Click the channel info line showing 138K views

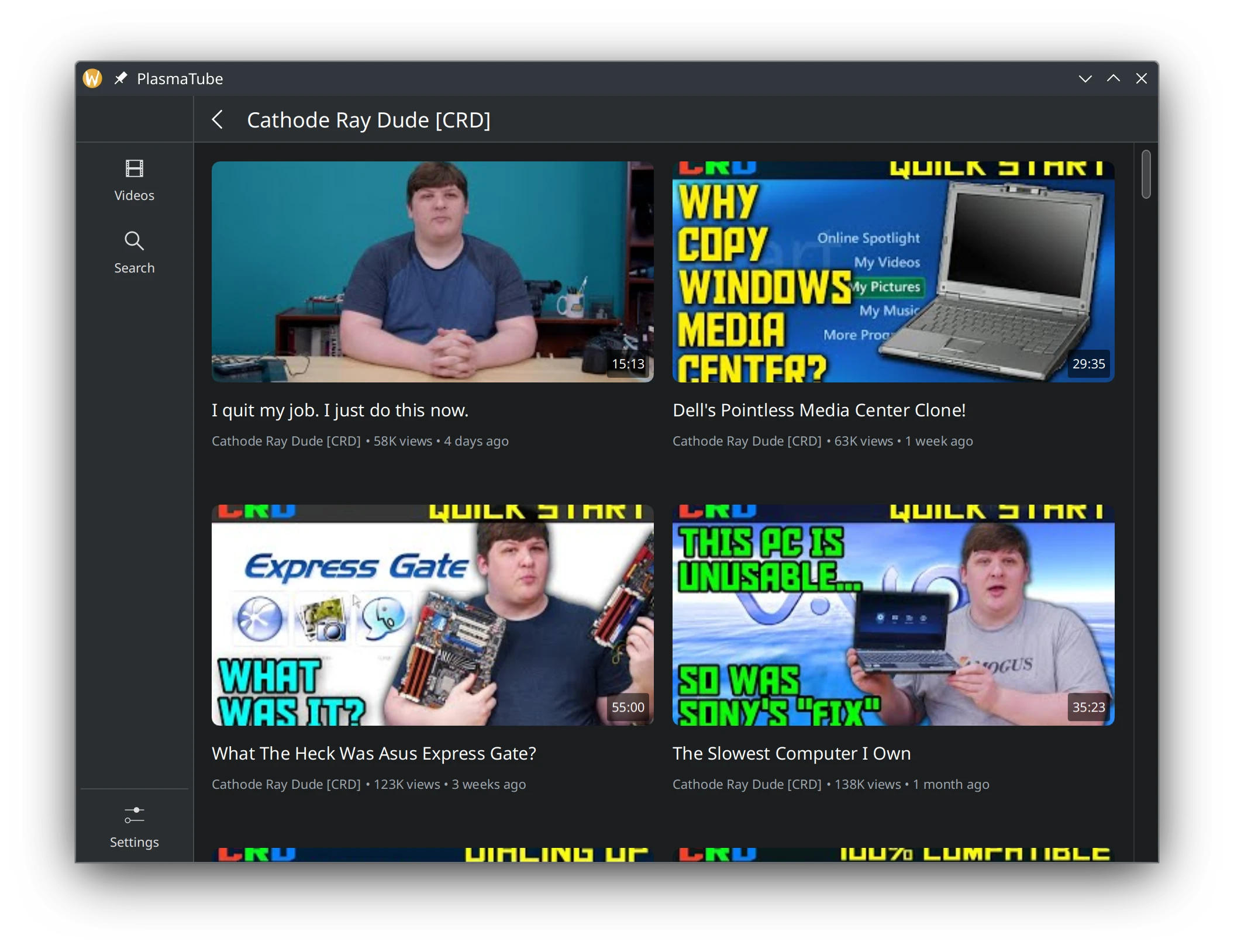pyautogui.click(x=831, y=784)
